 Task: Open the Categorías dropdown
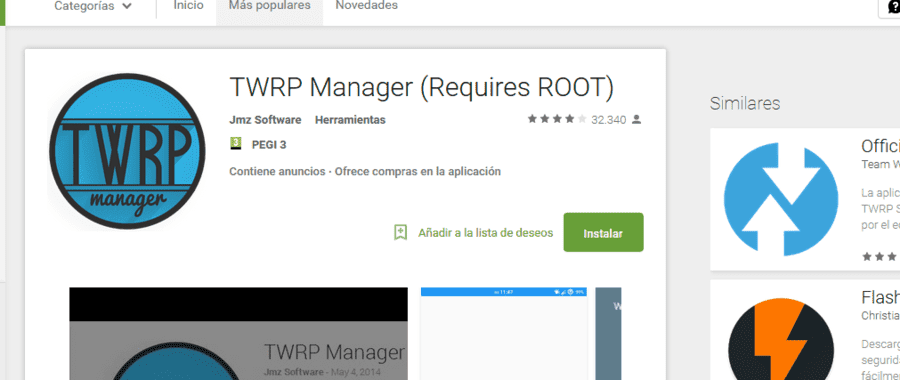pos(93,6)
